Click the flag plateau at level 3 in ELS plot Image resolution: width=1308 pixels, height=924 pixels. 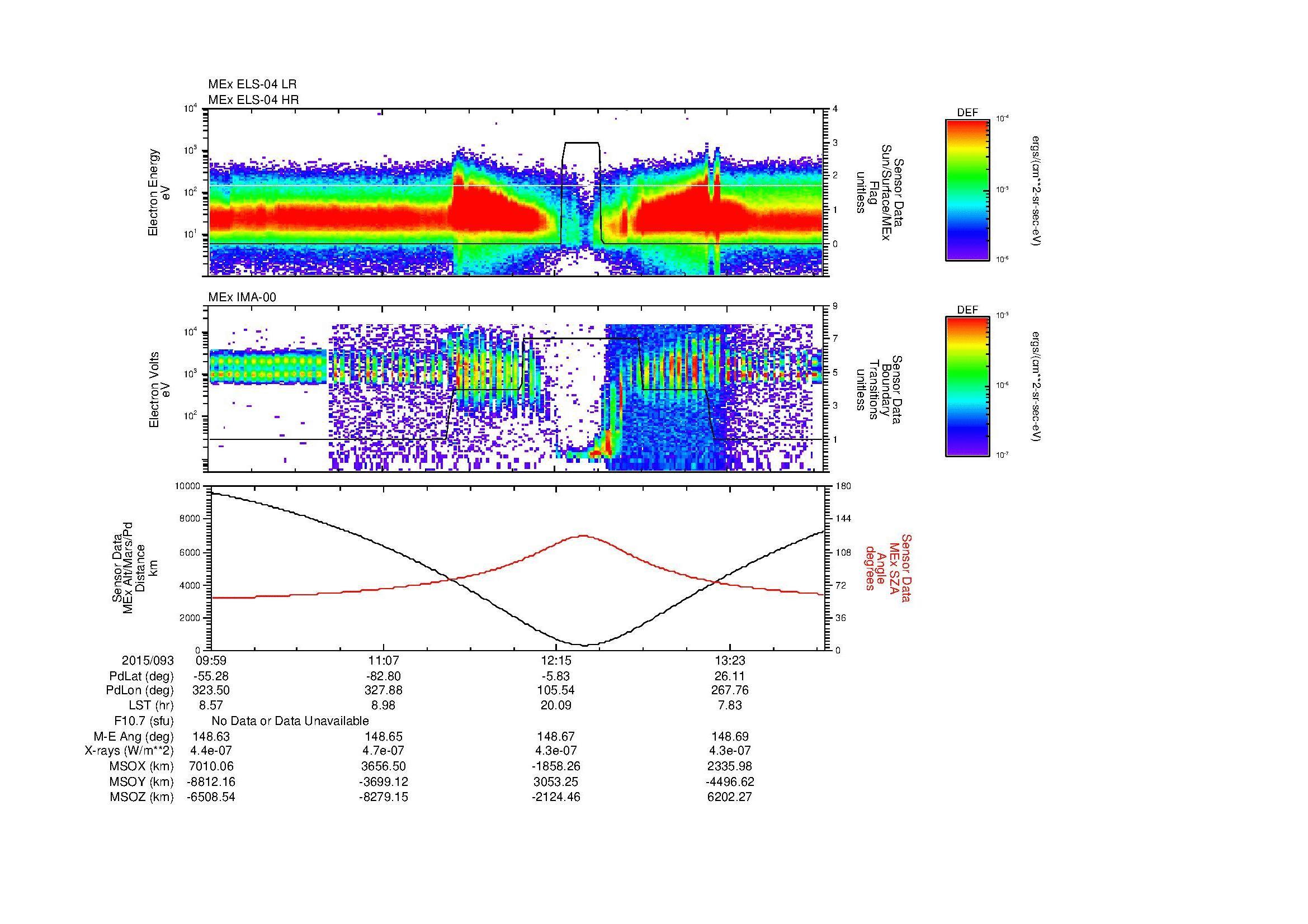coord(582,143)
